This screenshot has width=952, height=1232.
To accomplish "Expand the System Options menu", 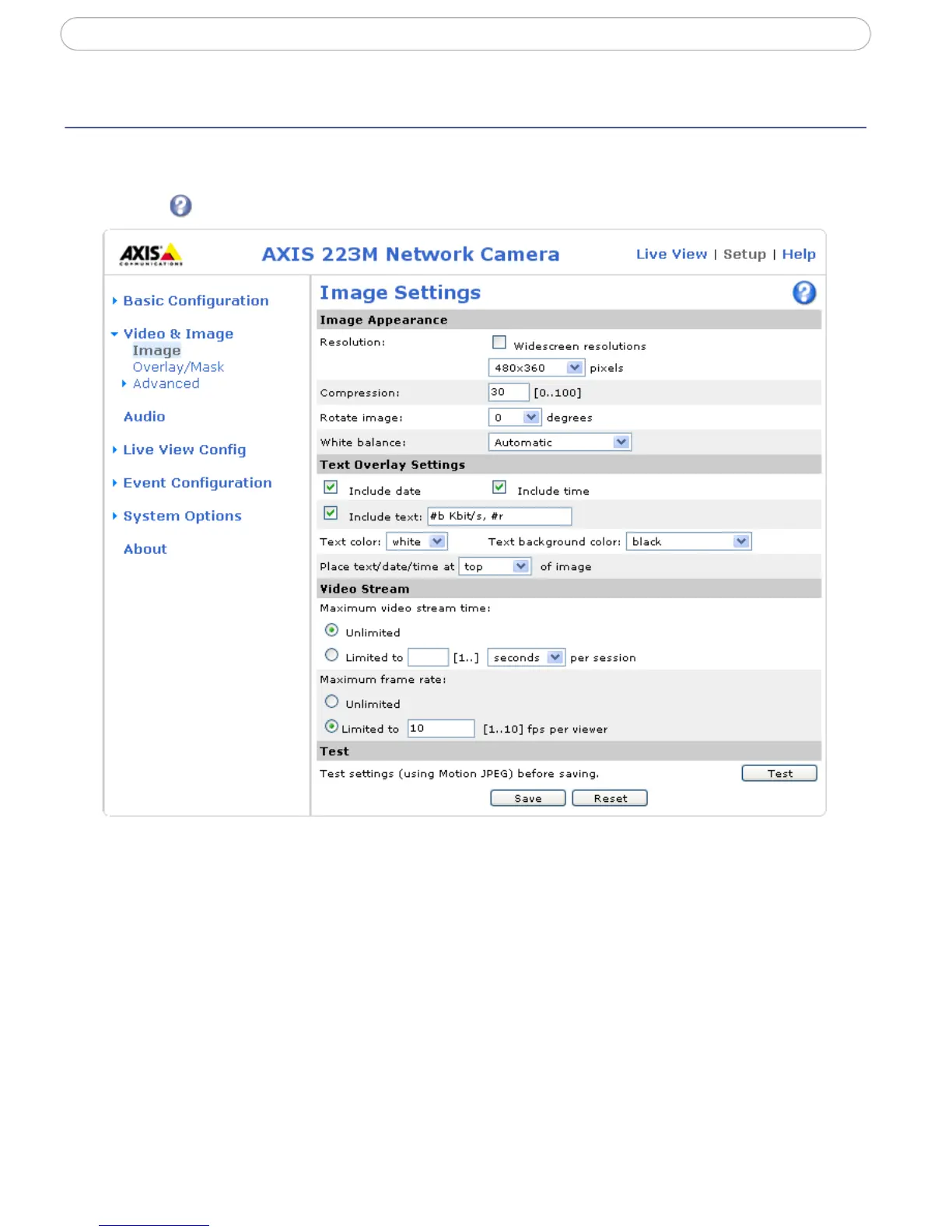I will tap(182, 516).
